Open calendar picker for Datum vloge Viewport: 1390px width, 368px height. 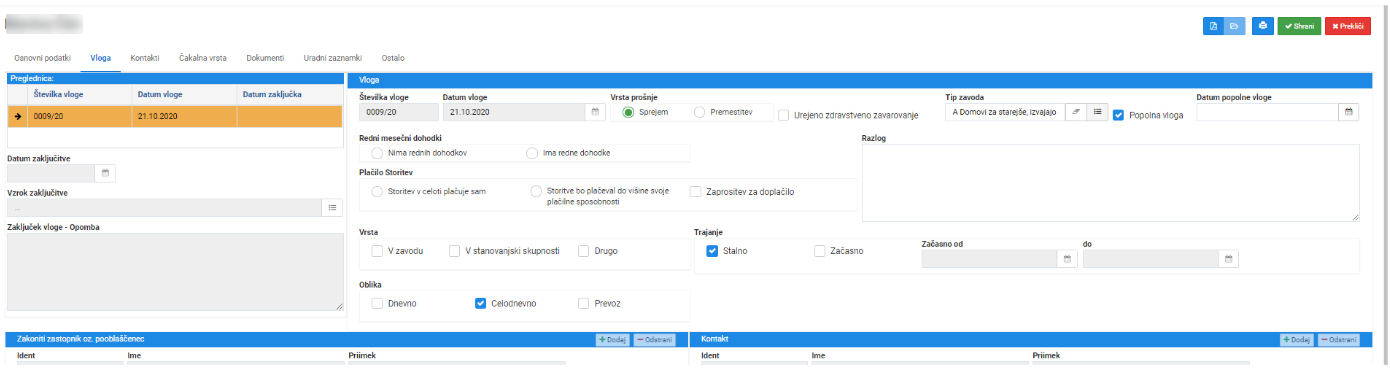(x=595, y=112)
